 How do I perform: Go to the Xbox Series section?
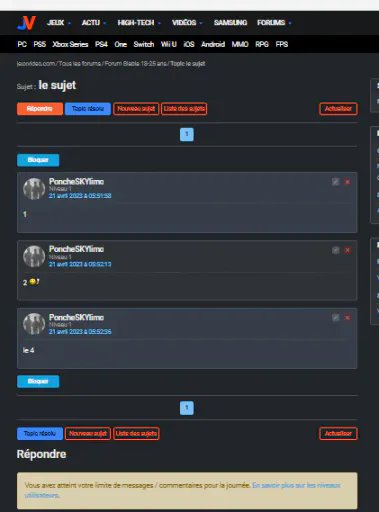[x=70, y=44]
